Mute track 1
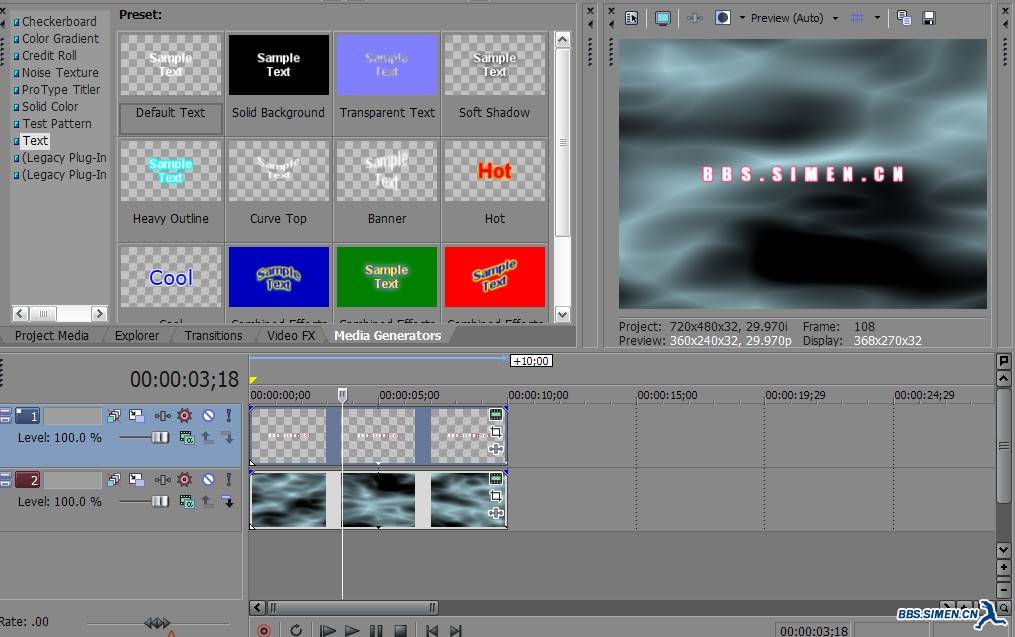 [208, 416]
